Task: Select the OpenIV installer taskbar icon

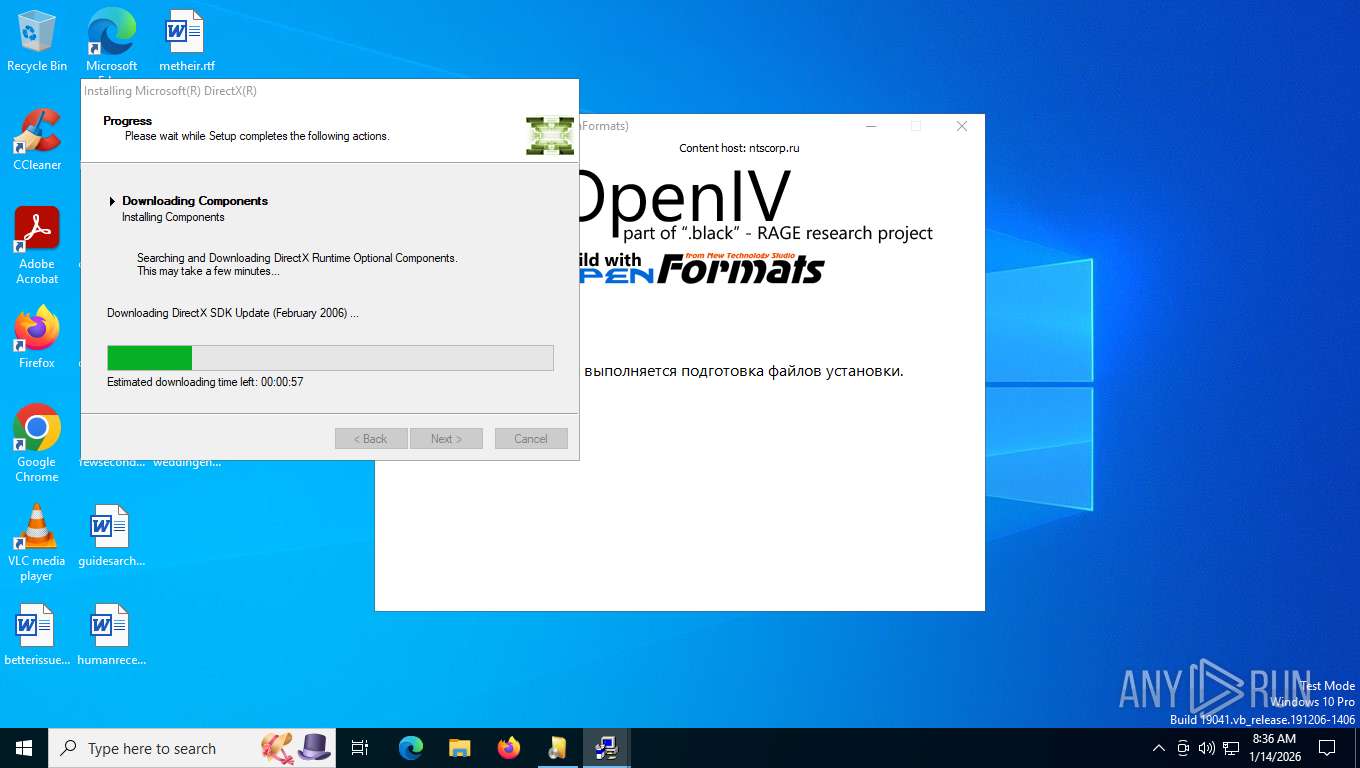Action: (x=558, y=748)
